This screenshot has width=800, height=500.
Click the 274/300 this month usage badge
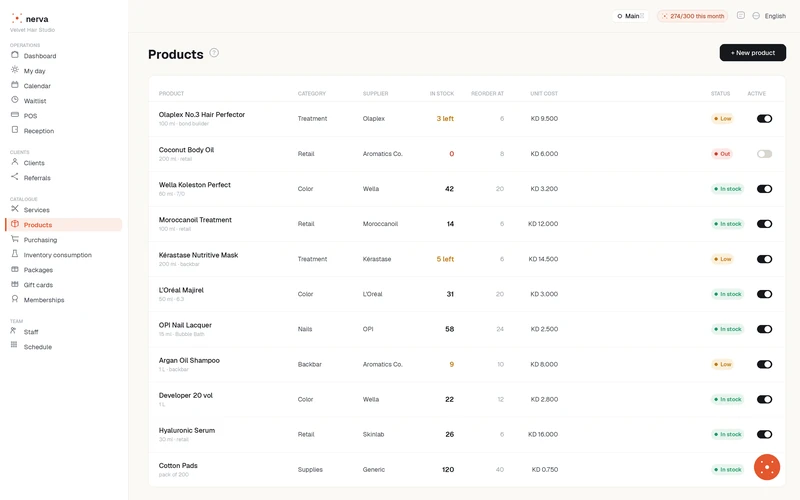click(693, 16)
